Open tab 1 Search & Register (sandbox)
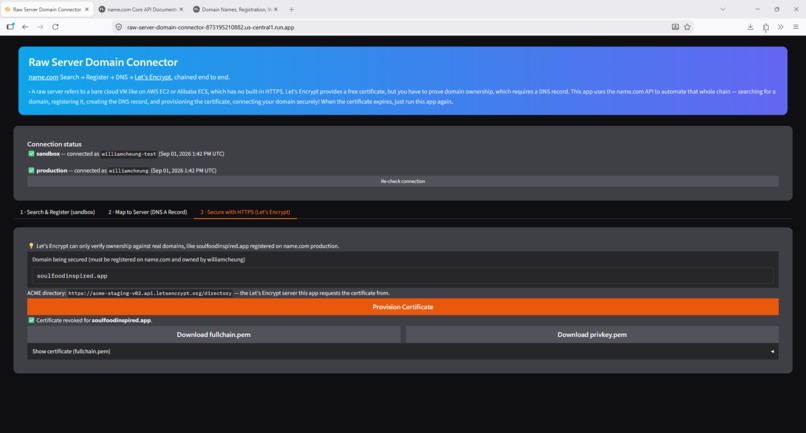The height and width of the screenshot is (433, 806). 58,212
